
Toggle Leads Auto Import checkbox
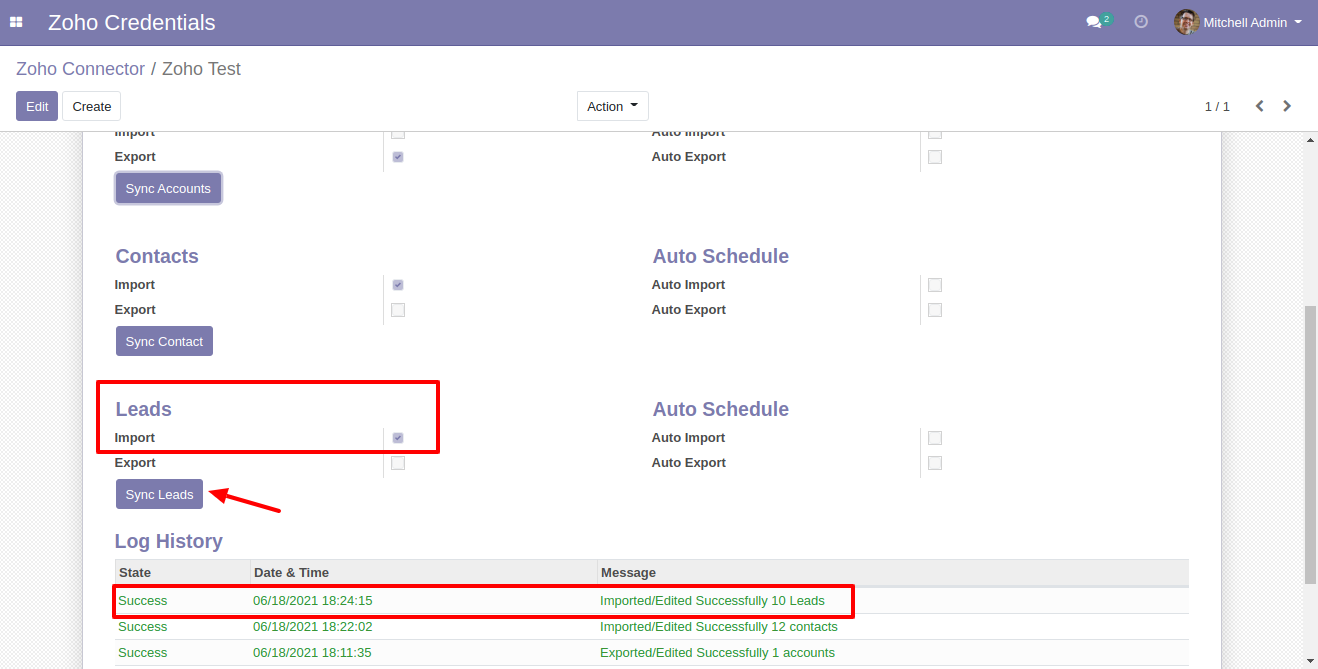click(935, 438)
